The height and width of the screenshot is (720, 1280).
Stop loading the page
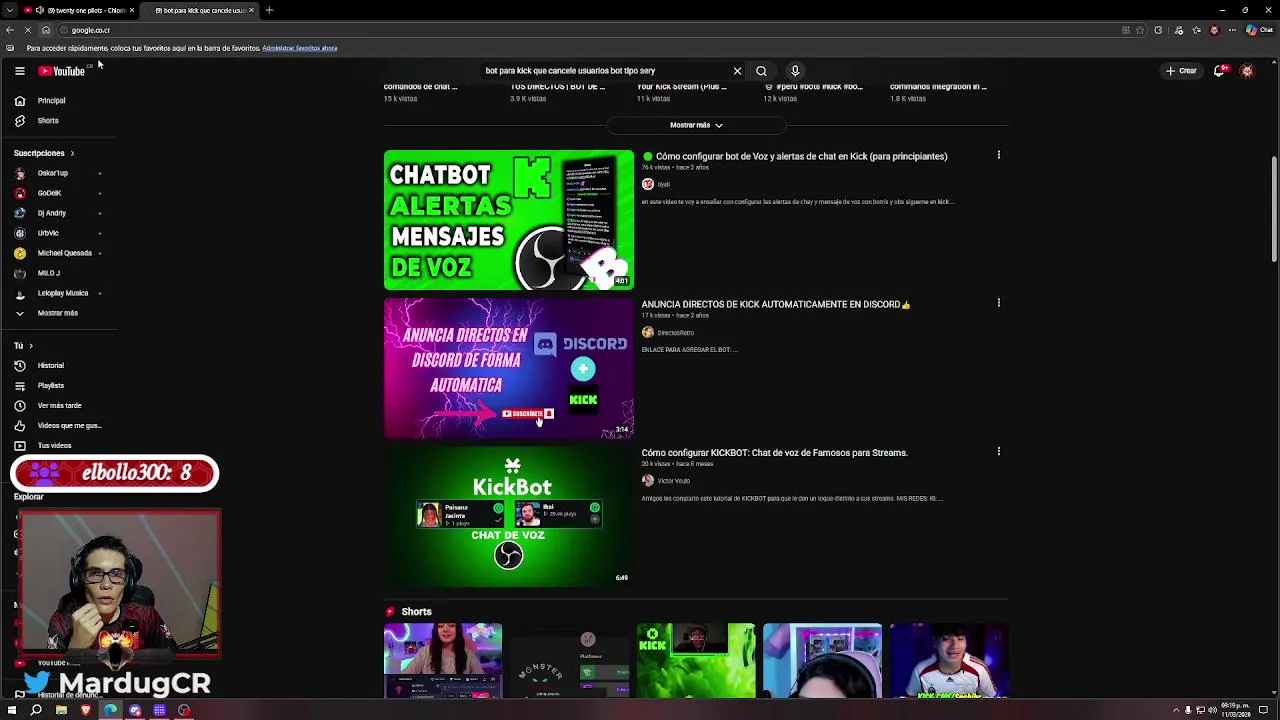(28, 30)
